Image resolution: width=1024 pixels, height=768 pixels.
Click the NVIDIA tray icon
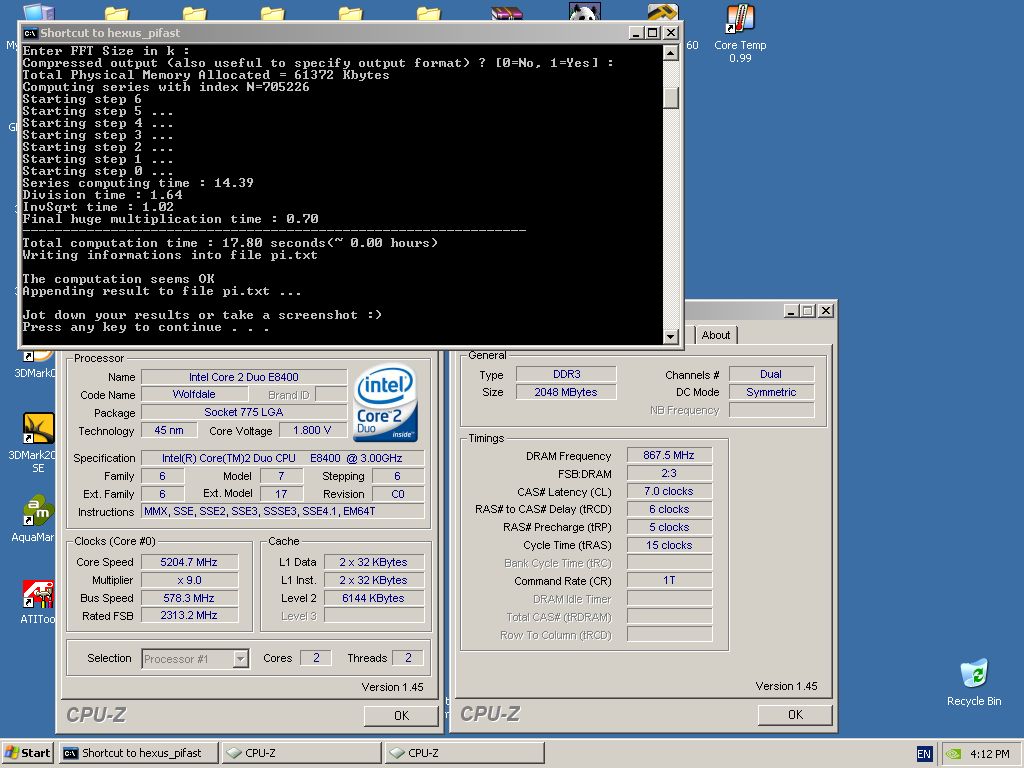(x=953, y=754)
